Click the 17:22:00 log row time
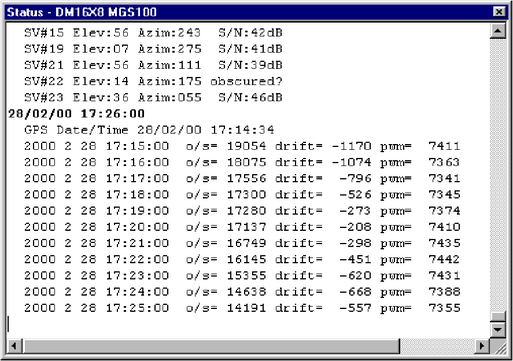This screenshot has width=513, height=361. click(137, 259)
